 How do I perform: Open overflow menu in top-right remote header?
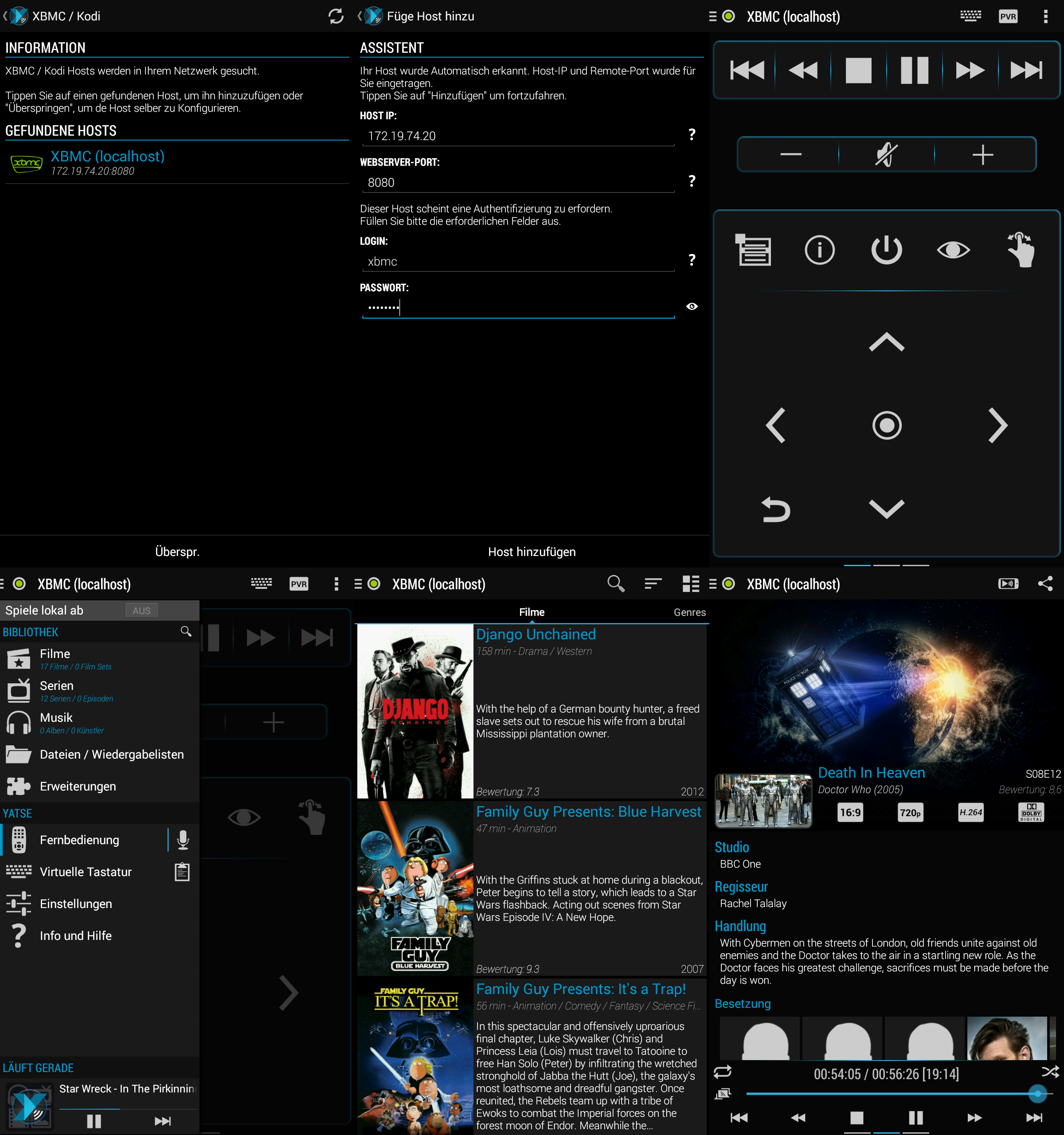[1046, 16]
